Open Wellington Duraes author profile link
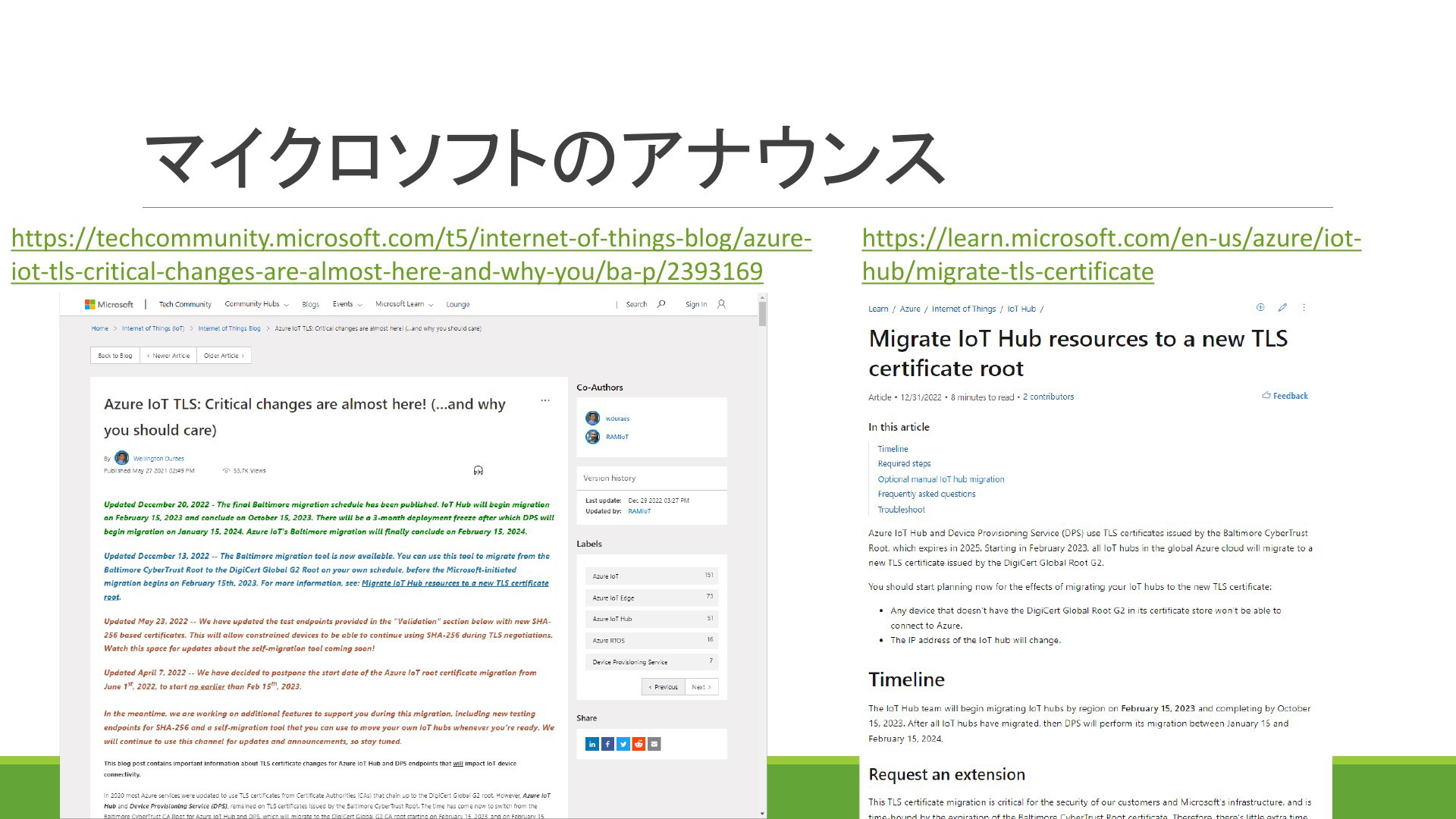This screenshot has height=819, width=1456. pos(158,459)
